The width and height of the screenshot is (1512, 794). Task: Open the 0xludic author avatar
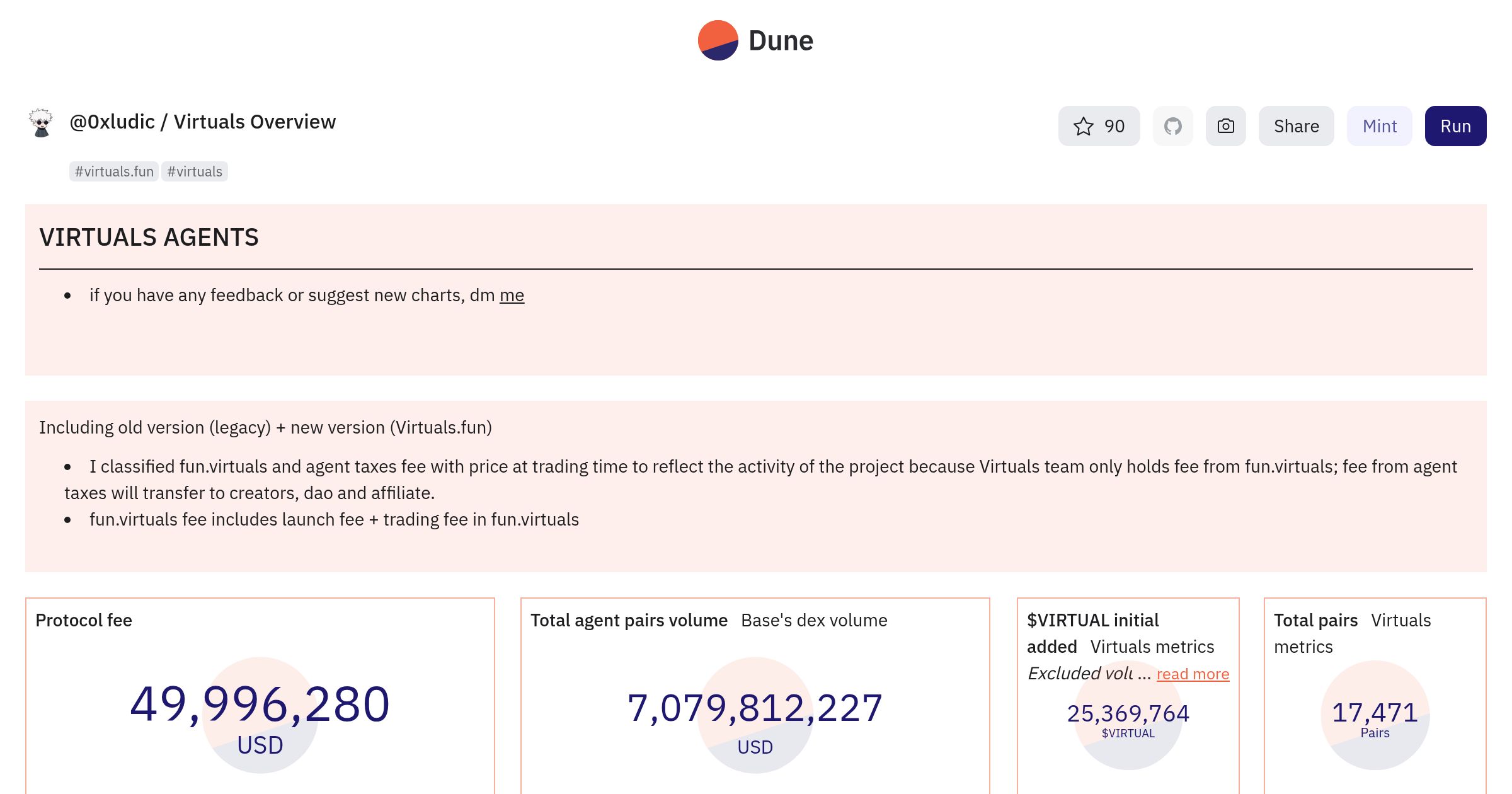click(x=41, y=122)
